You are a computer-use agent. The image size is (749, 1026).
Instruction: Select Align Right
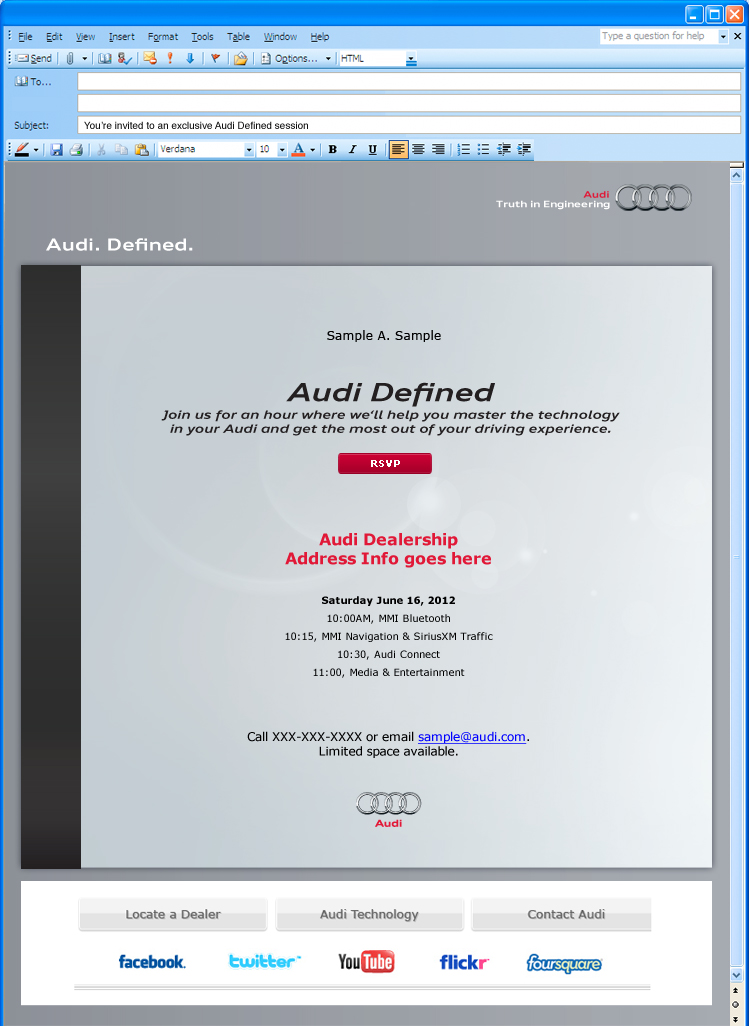438,149
